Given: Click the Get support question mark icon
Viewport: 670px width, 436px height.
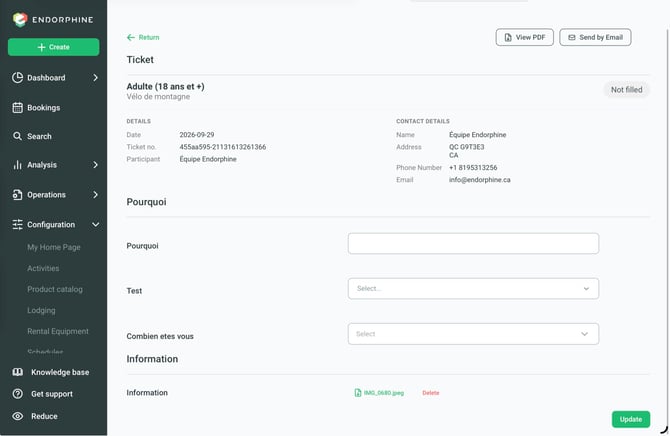Looking at the screenshot, I should coord(18,394).
